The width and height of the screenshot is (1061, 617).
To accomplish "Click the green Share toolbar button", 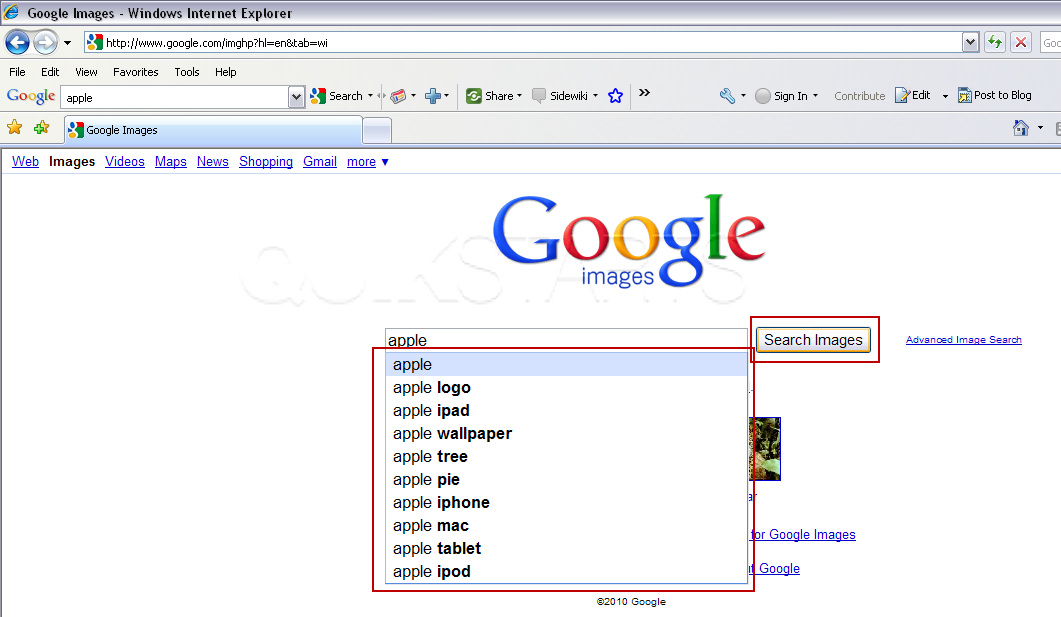I will point(489,96).
